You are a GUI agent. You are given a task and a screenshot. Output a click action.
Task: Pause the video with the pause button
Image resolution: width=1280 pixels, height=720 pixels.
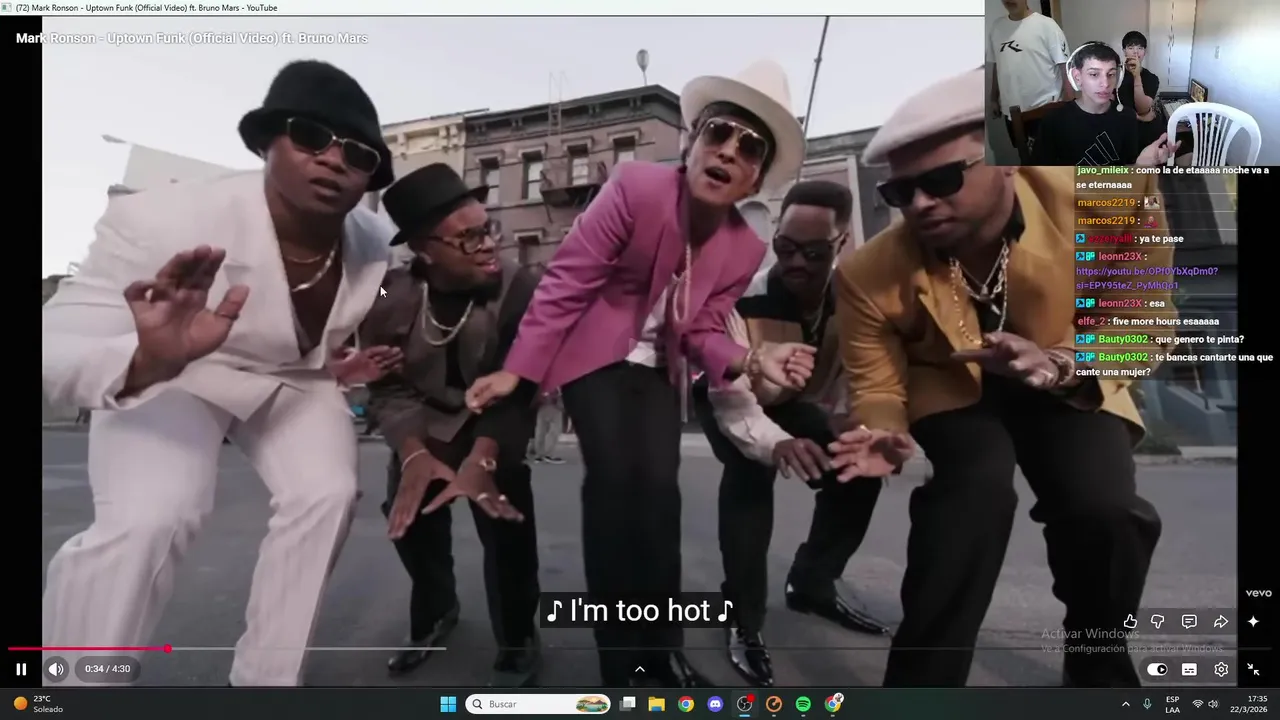point(21,669)
